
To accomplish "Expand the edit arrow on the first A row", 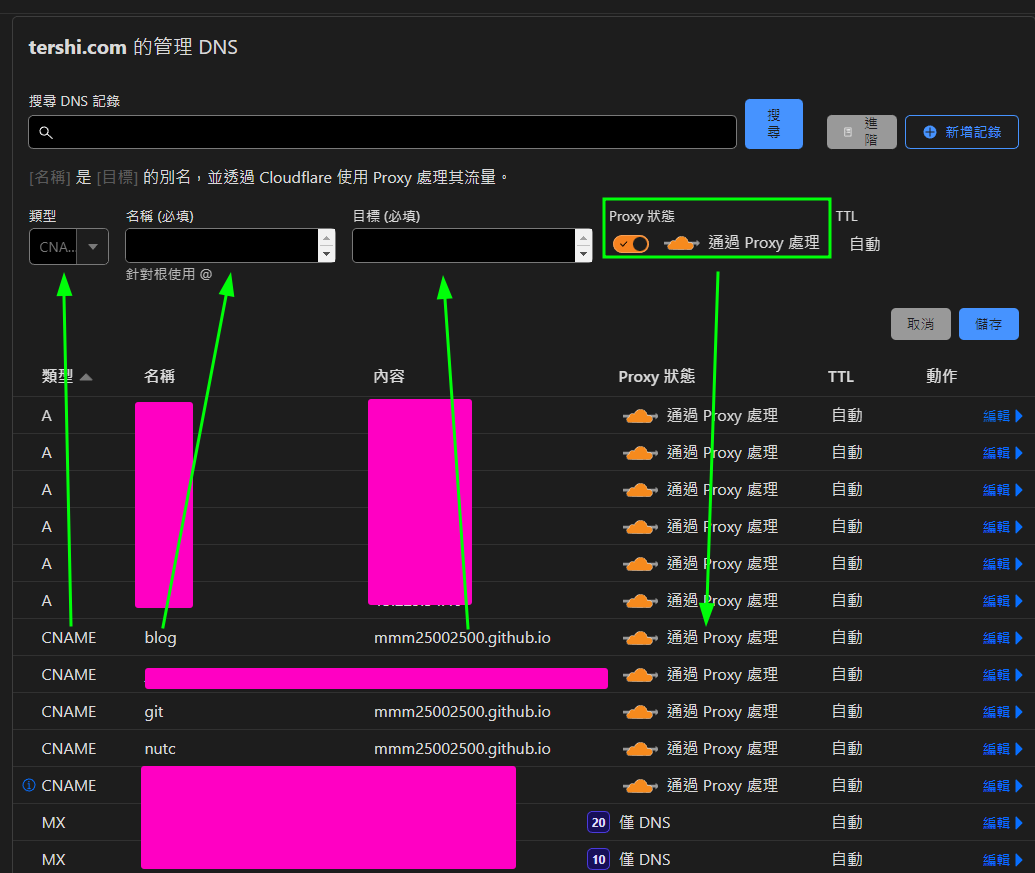I will point(1019,416).
